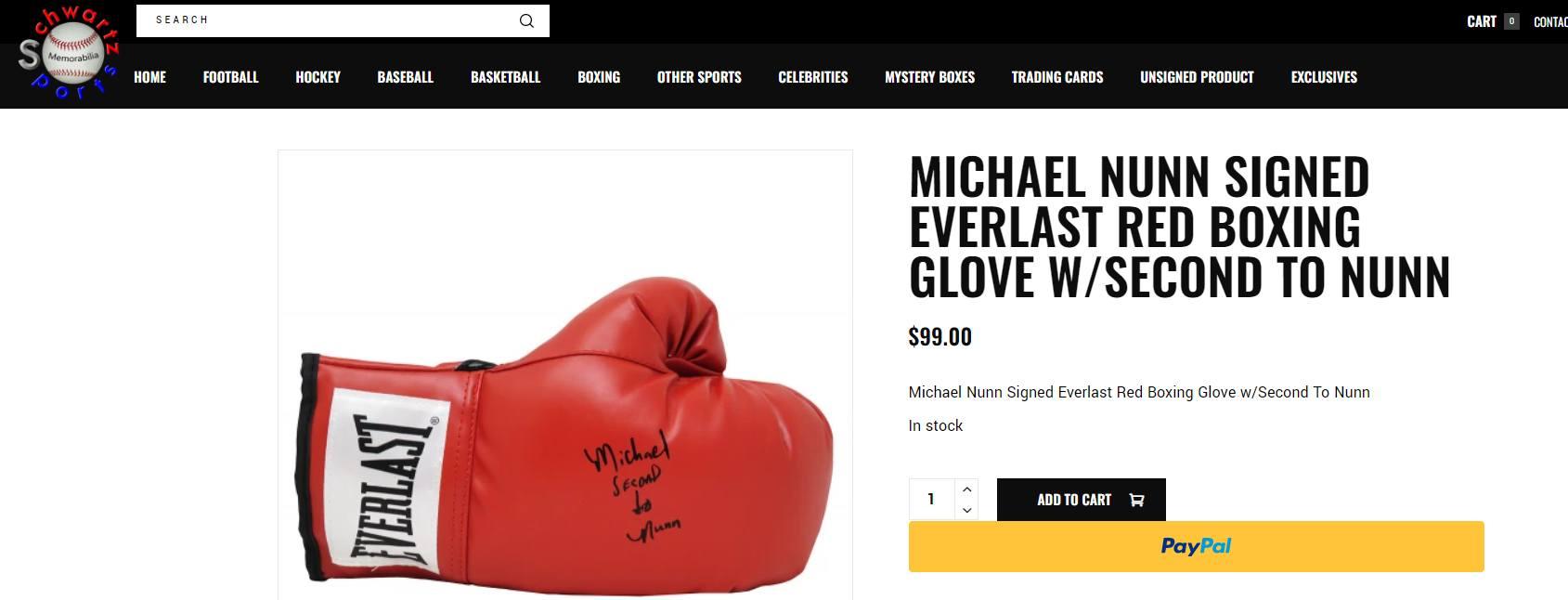Open the Schwartz Sports Memorabilia logo
The width and height of the screenshot is (1568, 600).
(70, 54)
